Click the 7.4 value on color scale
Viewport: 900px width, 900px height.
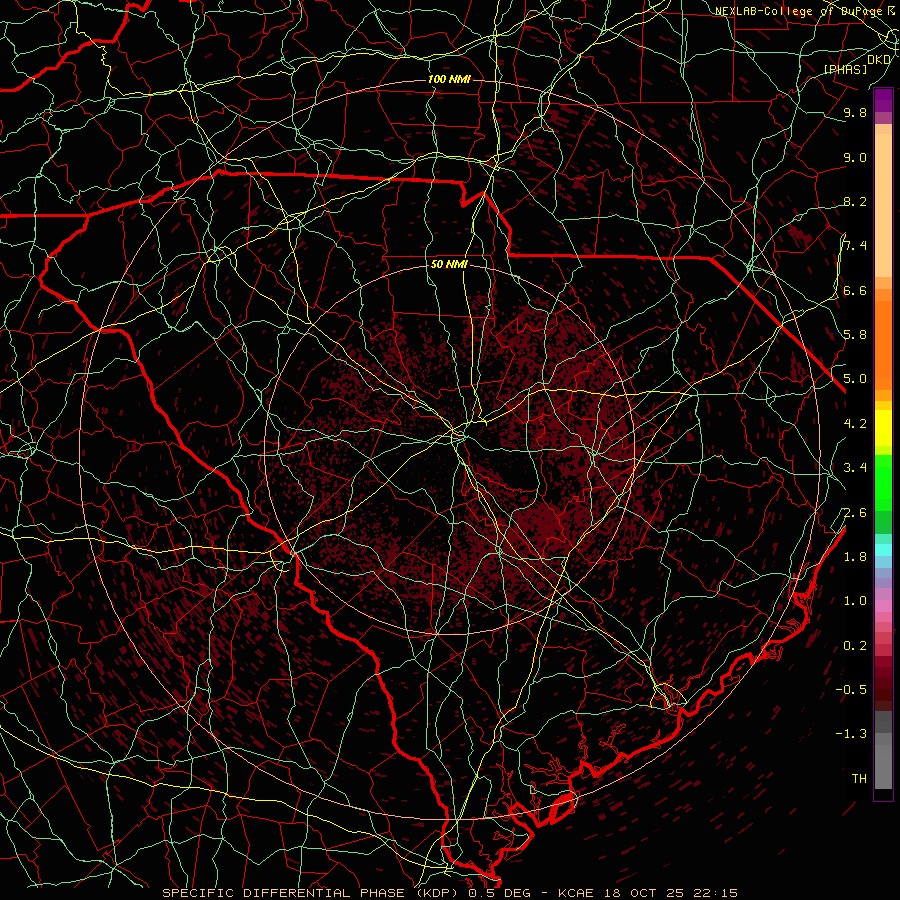point(855,246)
